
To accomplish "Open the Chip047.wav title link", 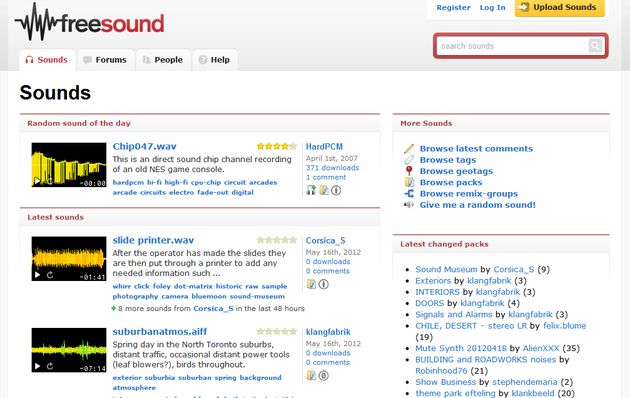I will (144, 147).
